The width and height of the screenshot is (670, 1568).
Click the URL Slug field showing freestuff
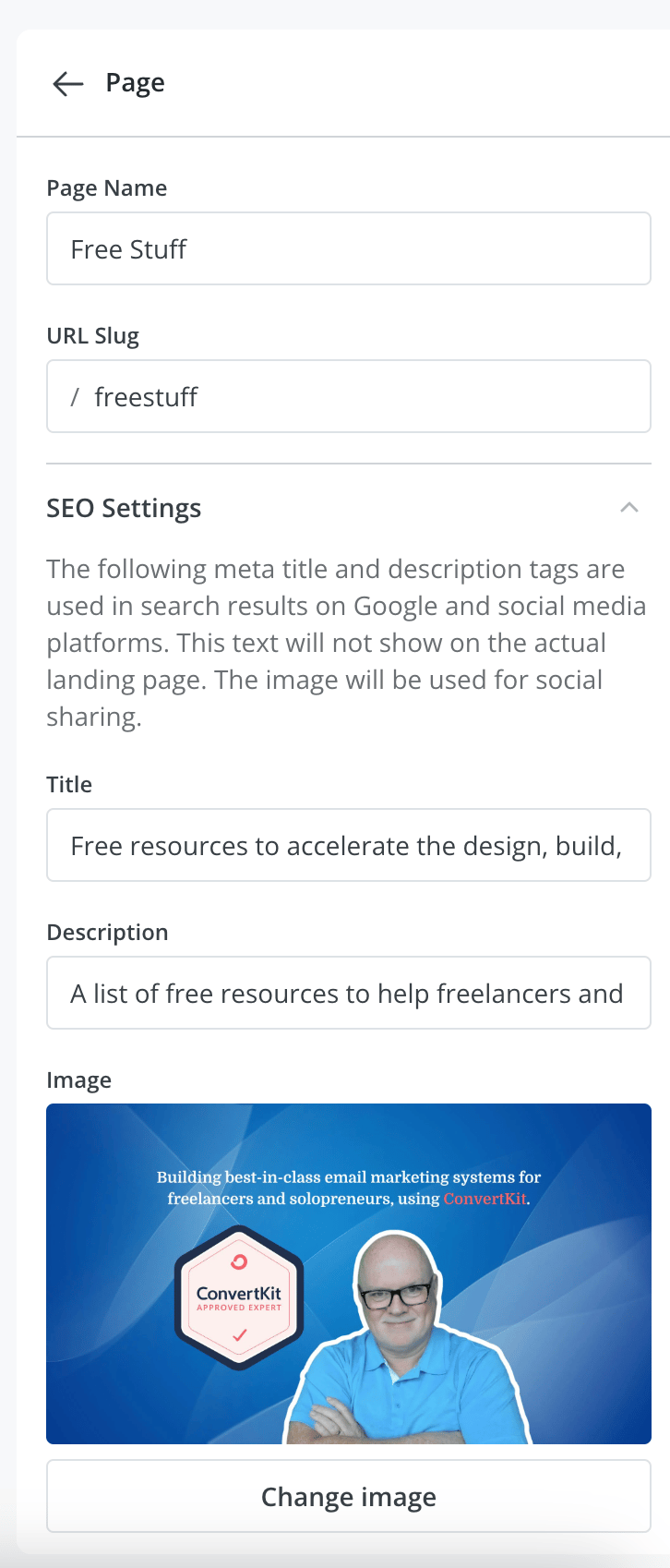coord(349,397)
